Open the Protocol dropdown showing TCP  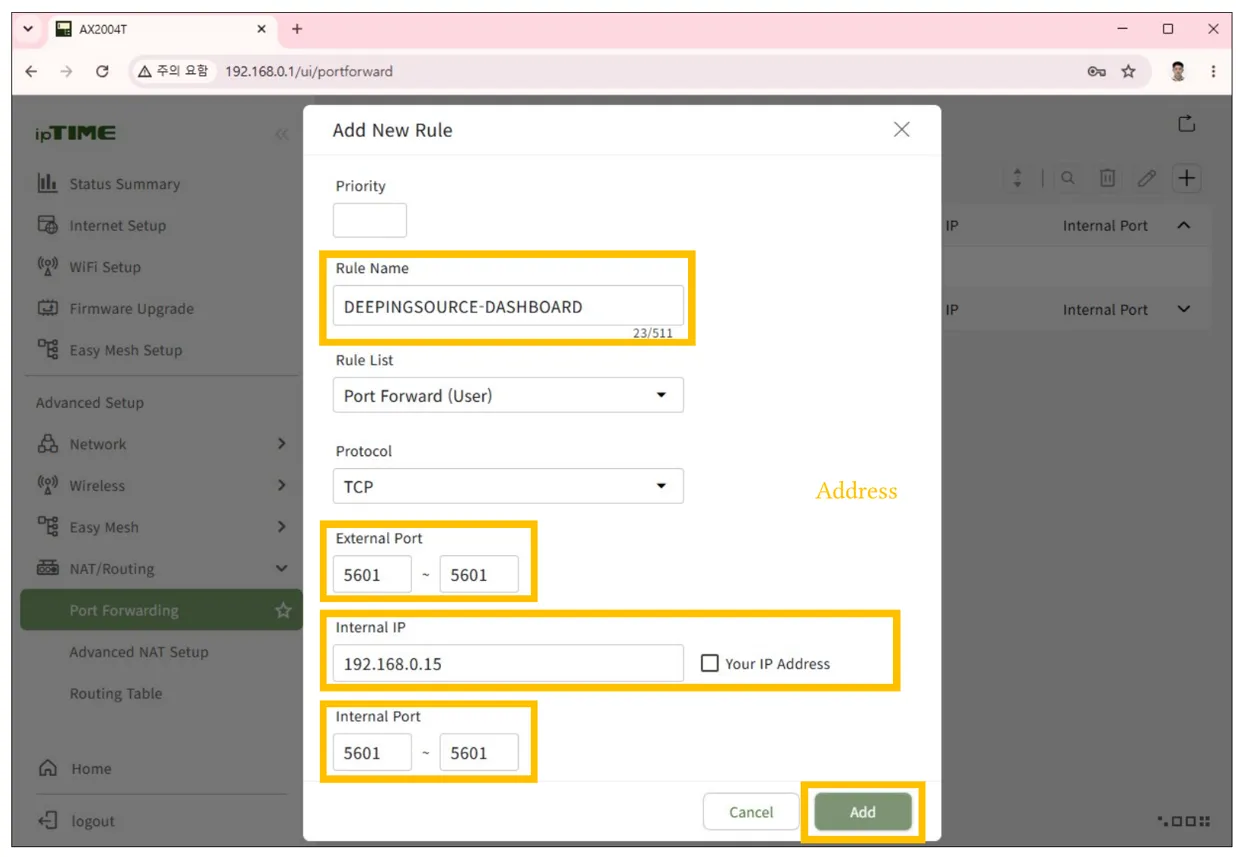[x=508, y=486]
